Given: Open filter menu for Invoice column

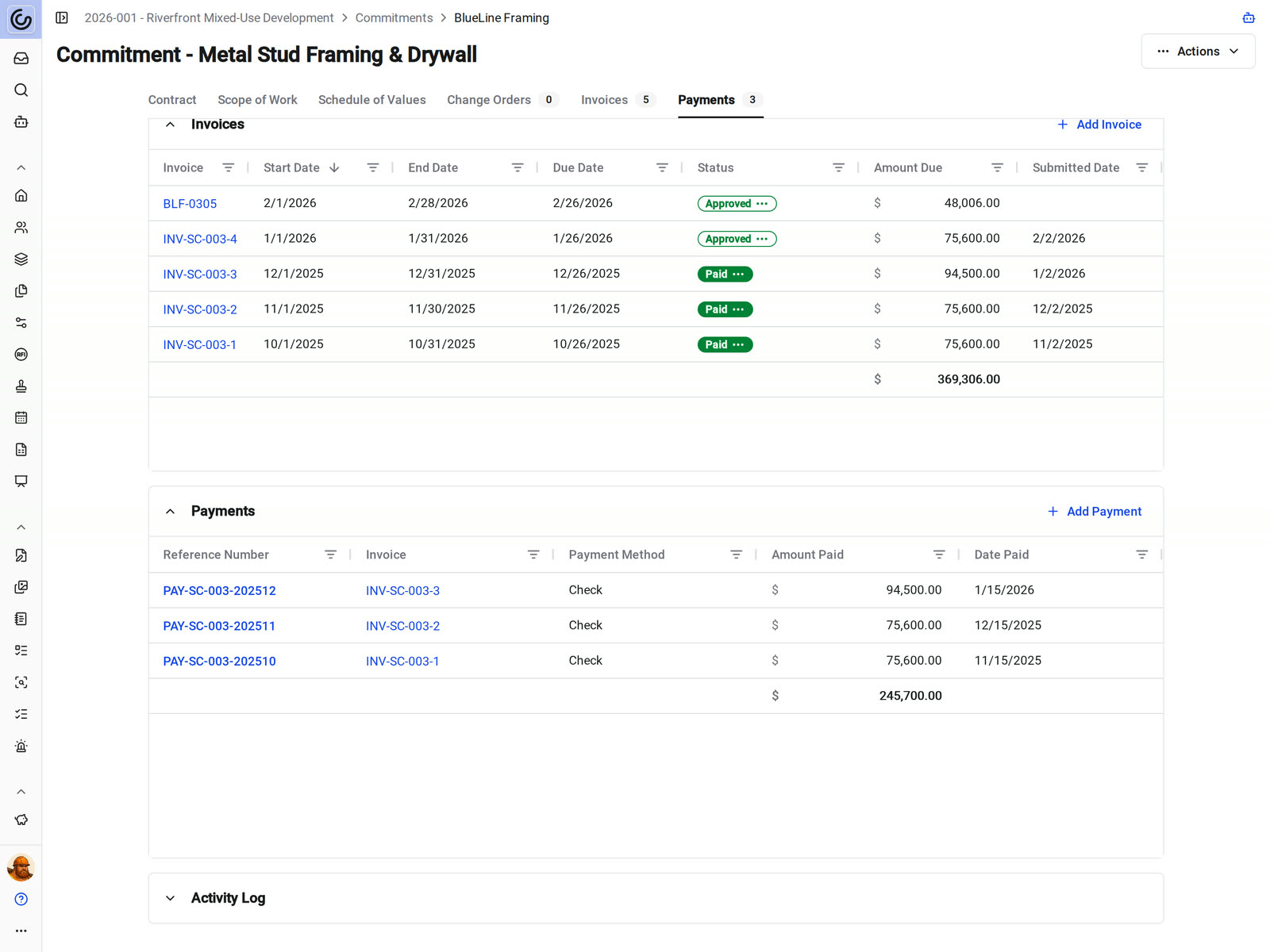Looking at the screenshot, I should coord(229,167).
